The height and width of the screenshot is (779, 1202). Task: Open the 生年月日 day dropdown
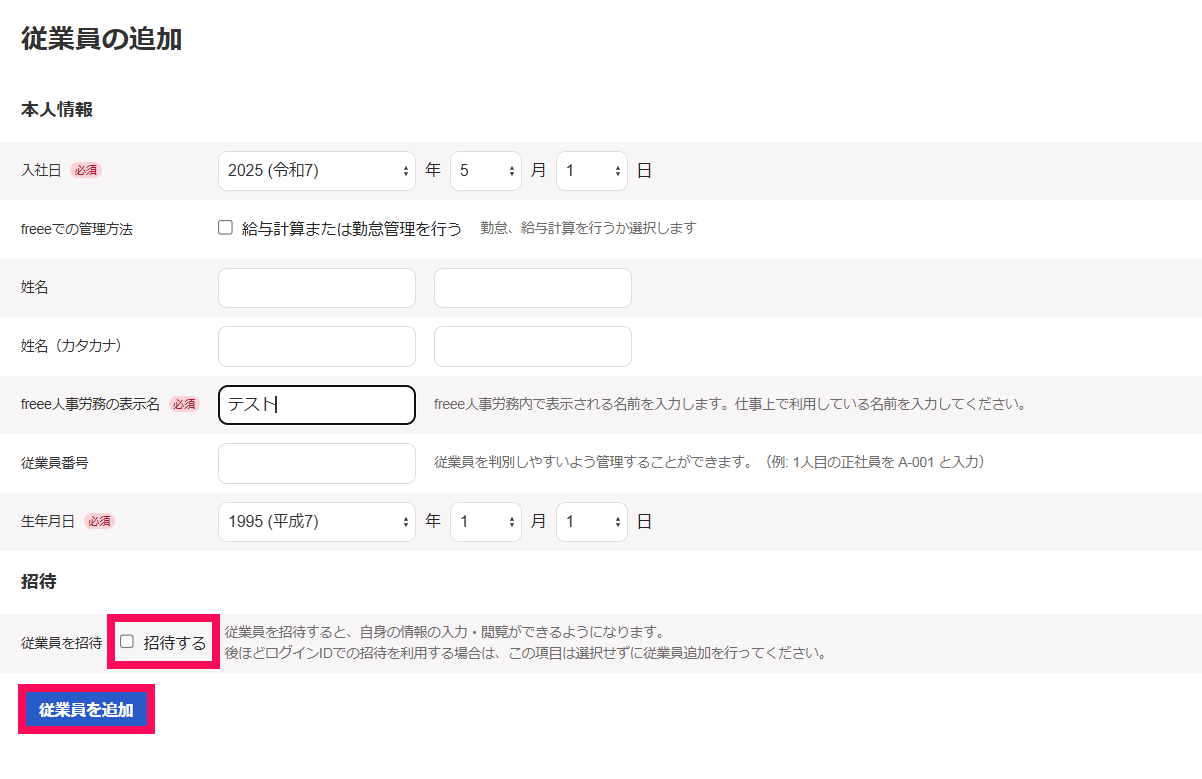point(591,522)
